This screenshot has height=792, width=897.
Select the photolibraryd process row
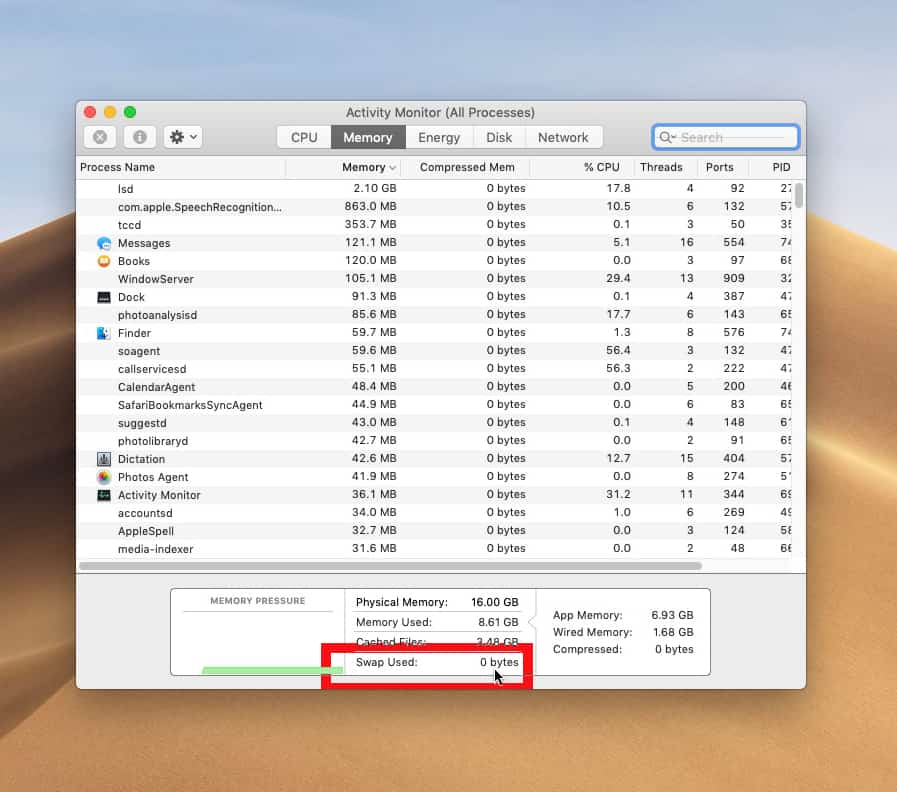point(435,441)
